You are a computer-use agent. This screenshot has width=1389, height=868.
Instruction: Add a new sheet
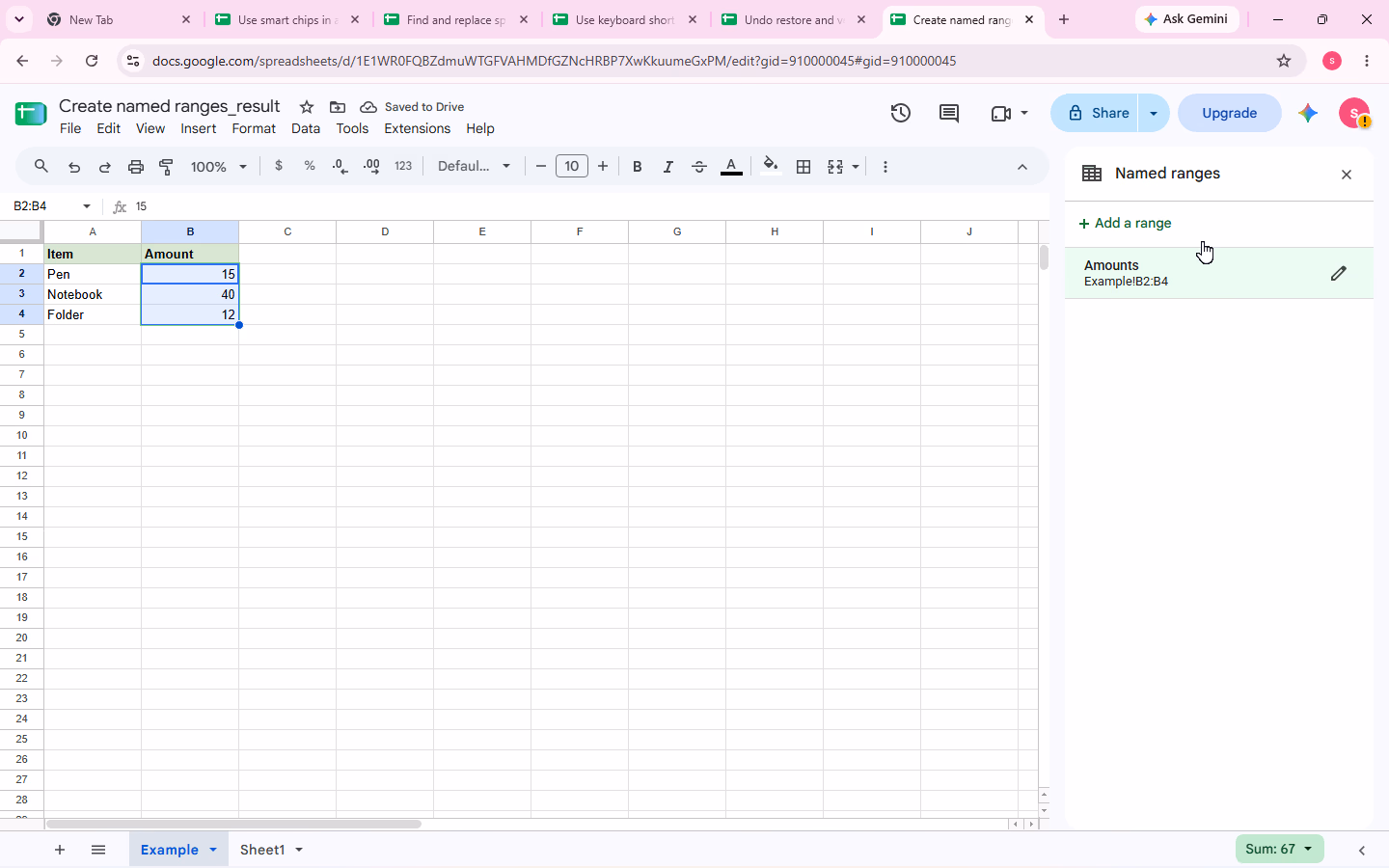(x=60, y=850)
